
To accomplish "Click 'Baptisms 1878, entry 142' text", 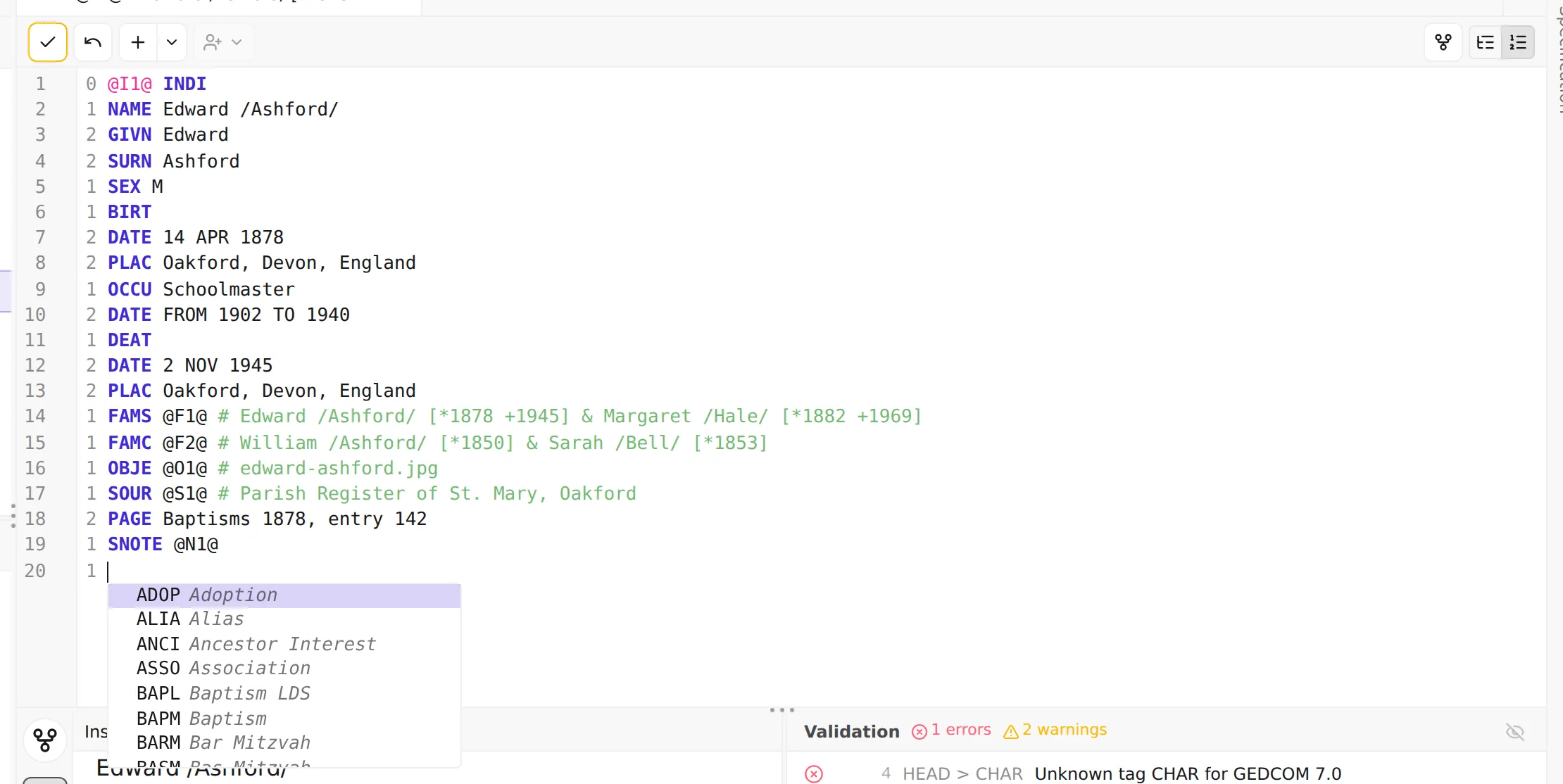I will [295, 519].
